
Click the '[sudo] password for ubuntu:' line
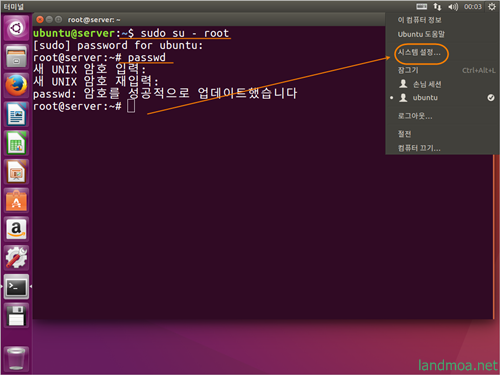point(118,45)
